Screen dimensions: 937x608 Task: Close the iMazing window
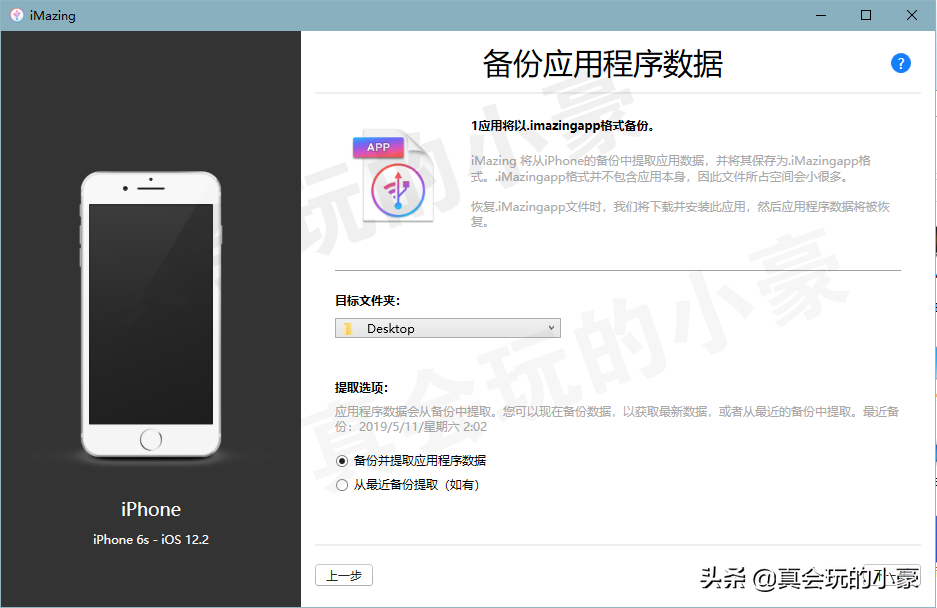pos(912,16)
